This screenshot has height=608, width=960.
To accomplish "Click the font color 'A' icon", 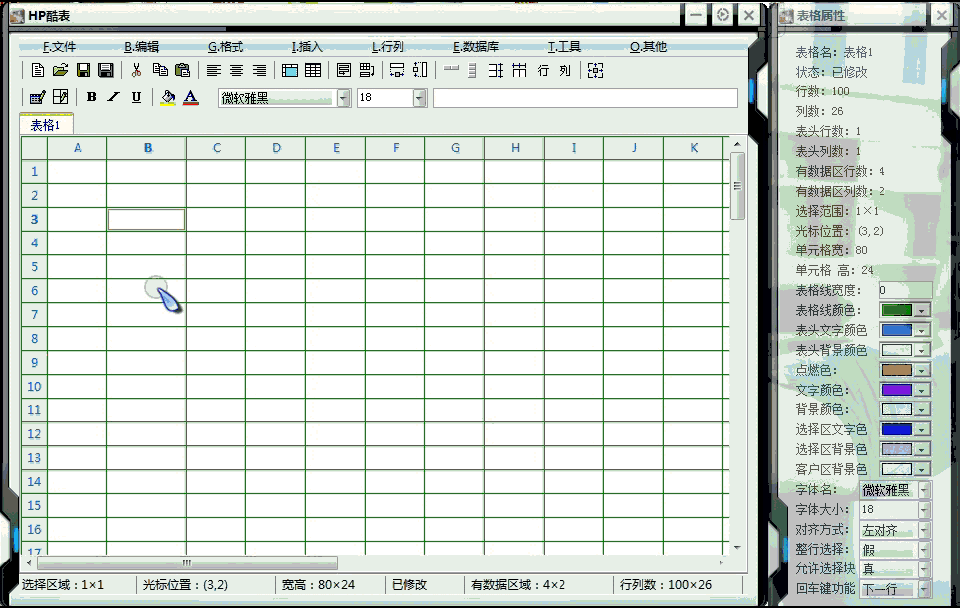I will 191,97.
